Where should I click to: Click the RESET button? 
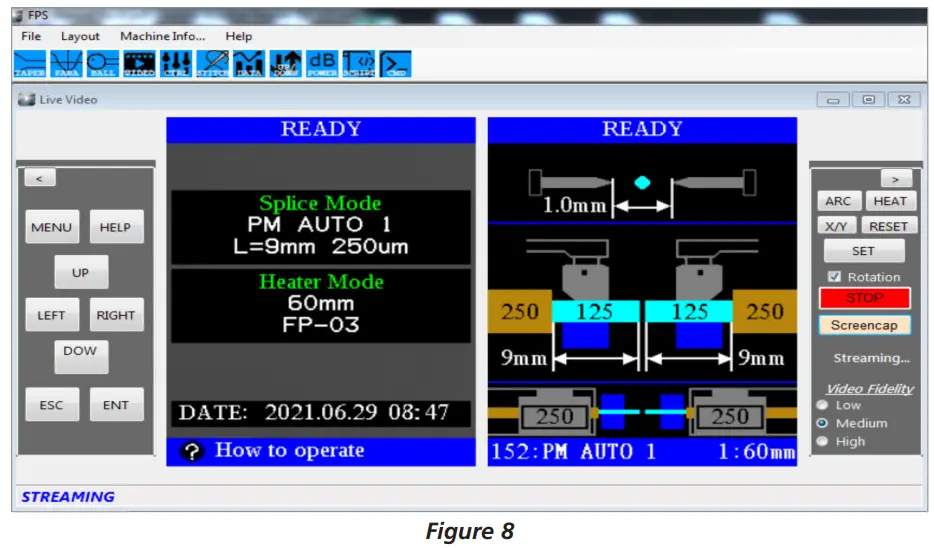[888, 226]
